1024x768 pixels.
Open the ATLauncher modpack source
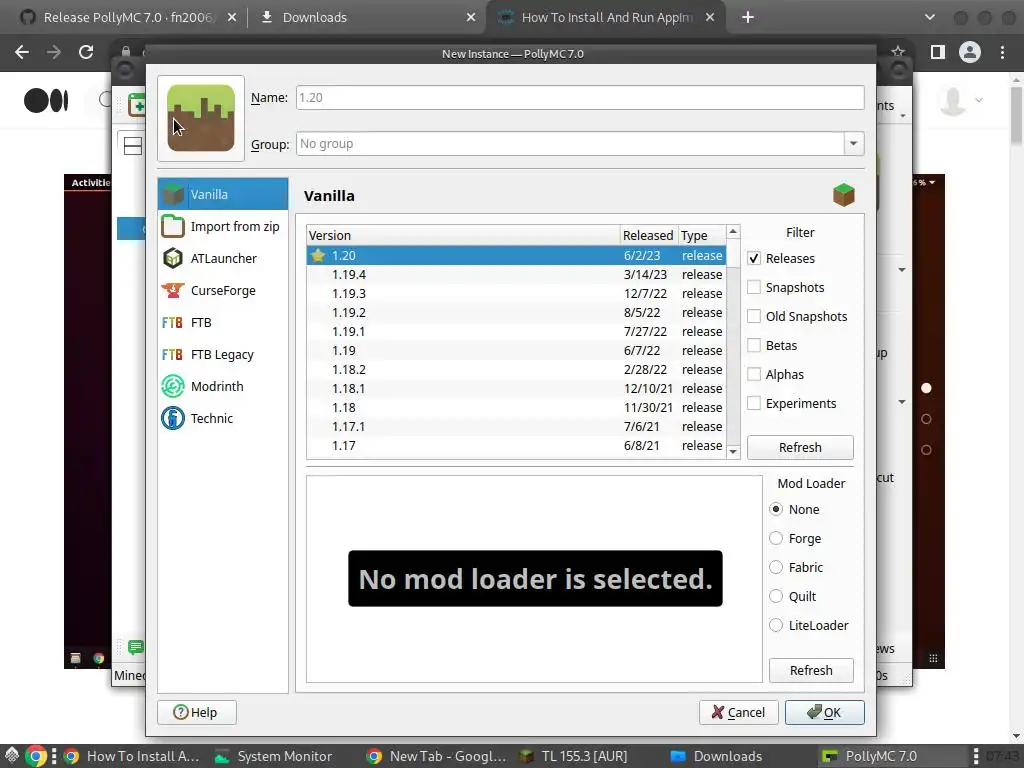coord(223,258)
